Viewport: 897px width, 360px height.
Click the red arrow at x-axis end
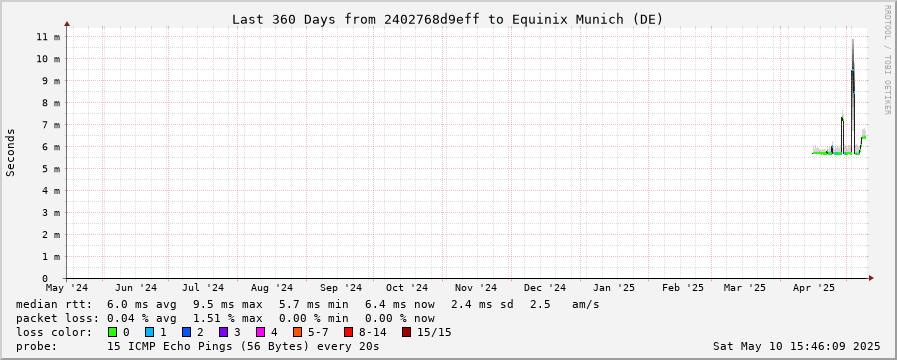[x=871, y=278]
